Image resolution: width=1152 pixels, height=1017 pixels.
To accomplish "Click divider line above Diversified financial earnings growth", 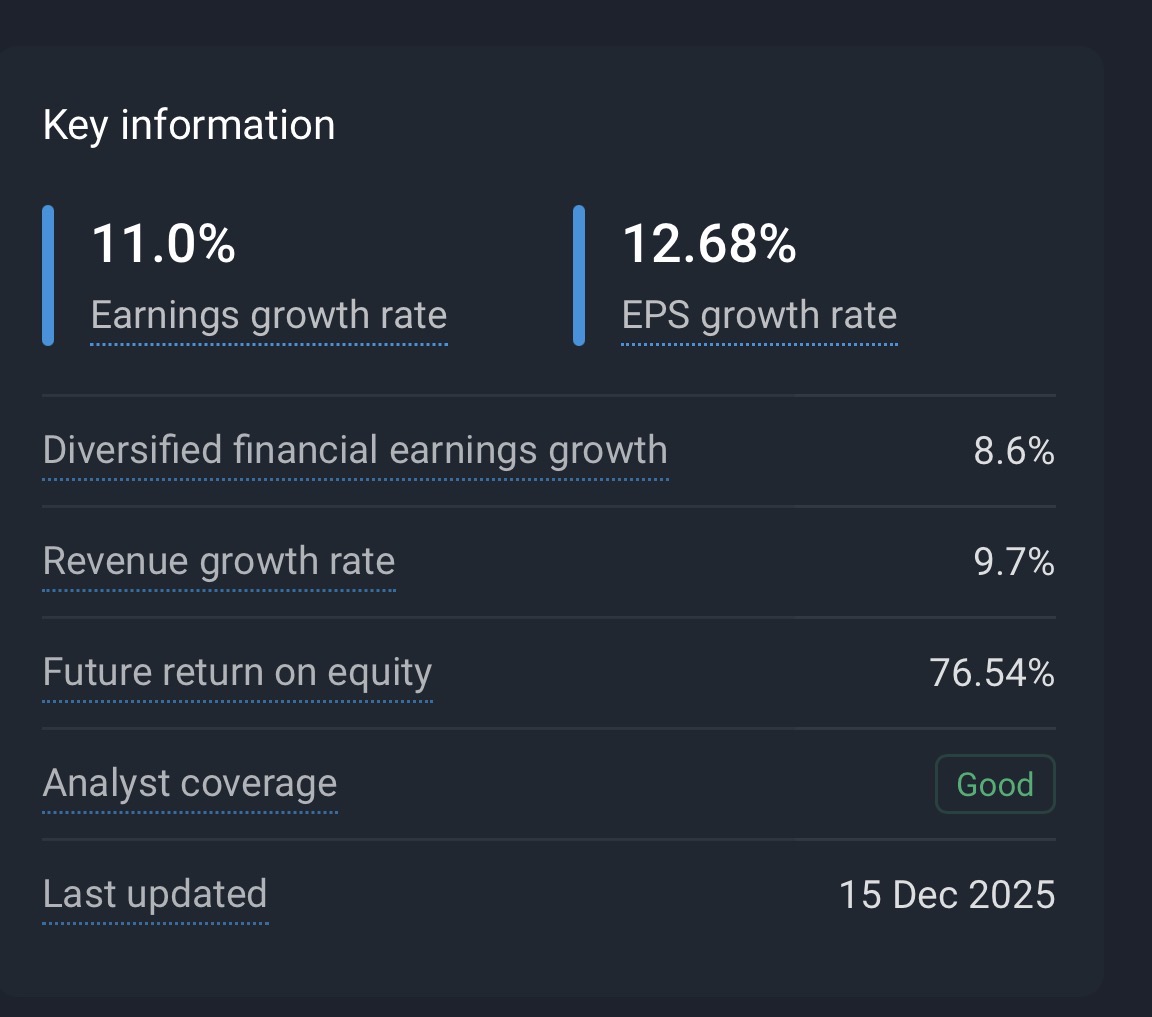I will click(x=548, y=396).
